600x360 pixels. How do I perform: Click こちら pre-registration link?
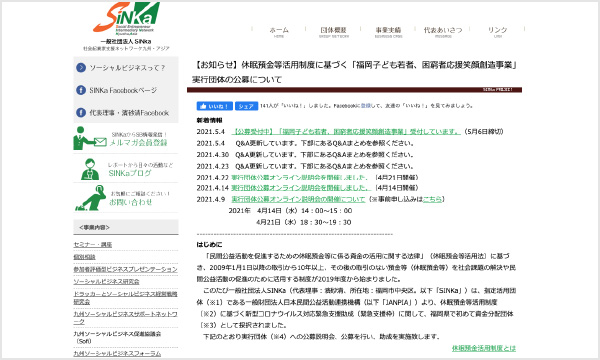pyautogui.click(x=432, y=199)
